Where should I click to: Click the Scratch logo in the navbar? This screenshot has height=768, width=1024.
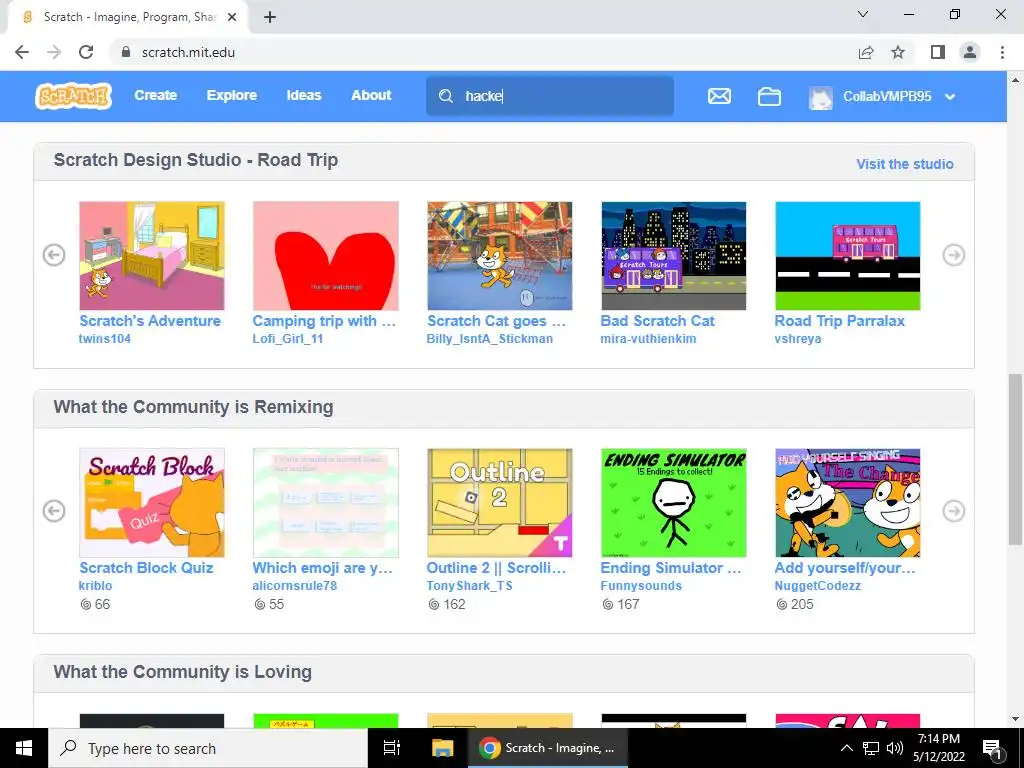click(x=73, y=96)
